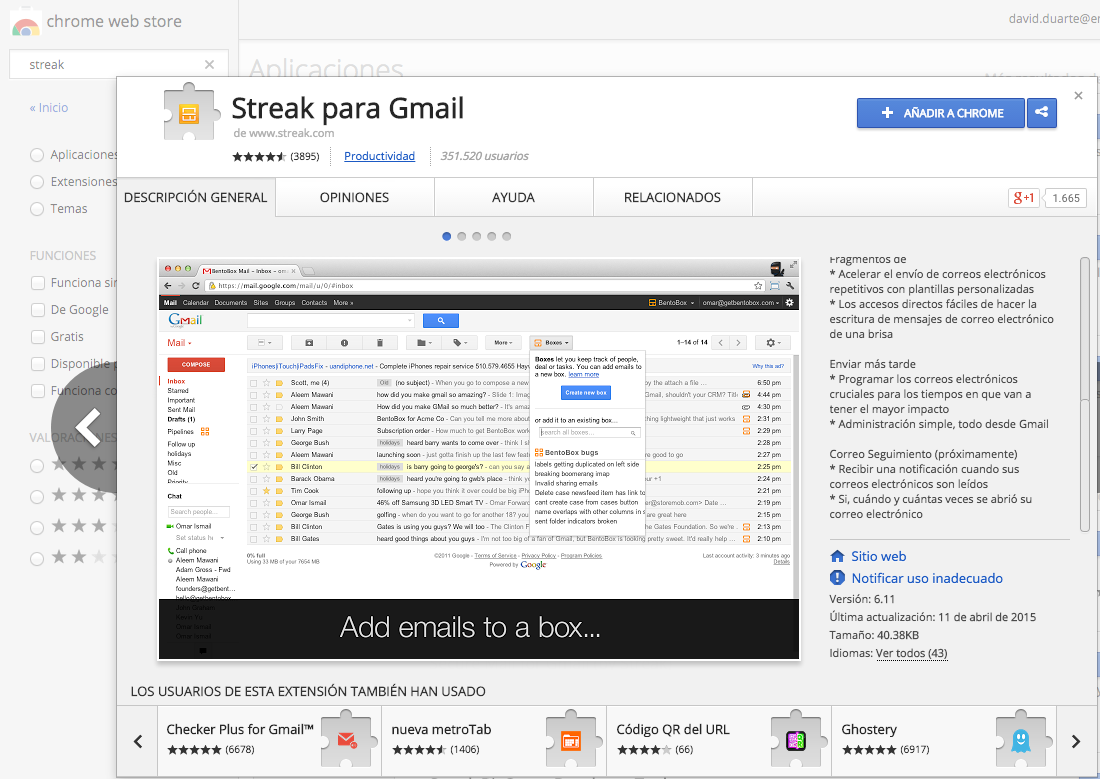
Task: Tick the 'Funciona si…' checkbox
Action: (x=38, y=283)
